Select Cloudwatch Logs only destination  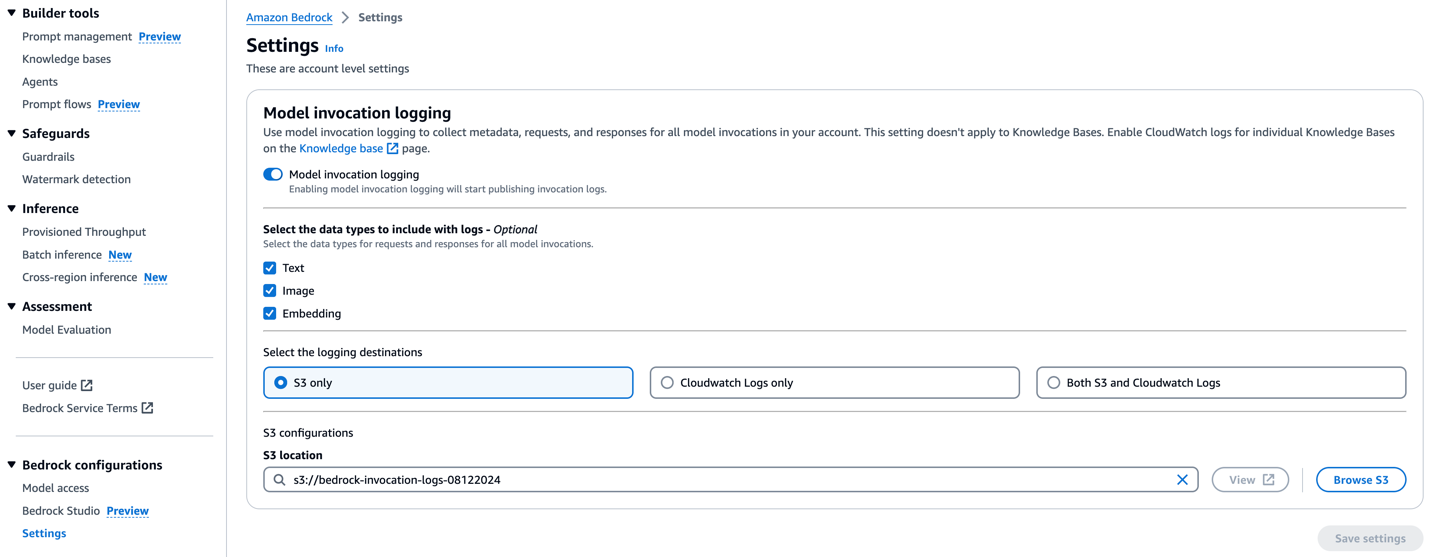(x=834, y=383)
